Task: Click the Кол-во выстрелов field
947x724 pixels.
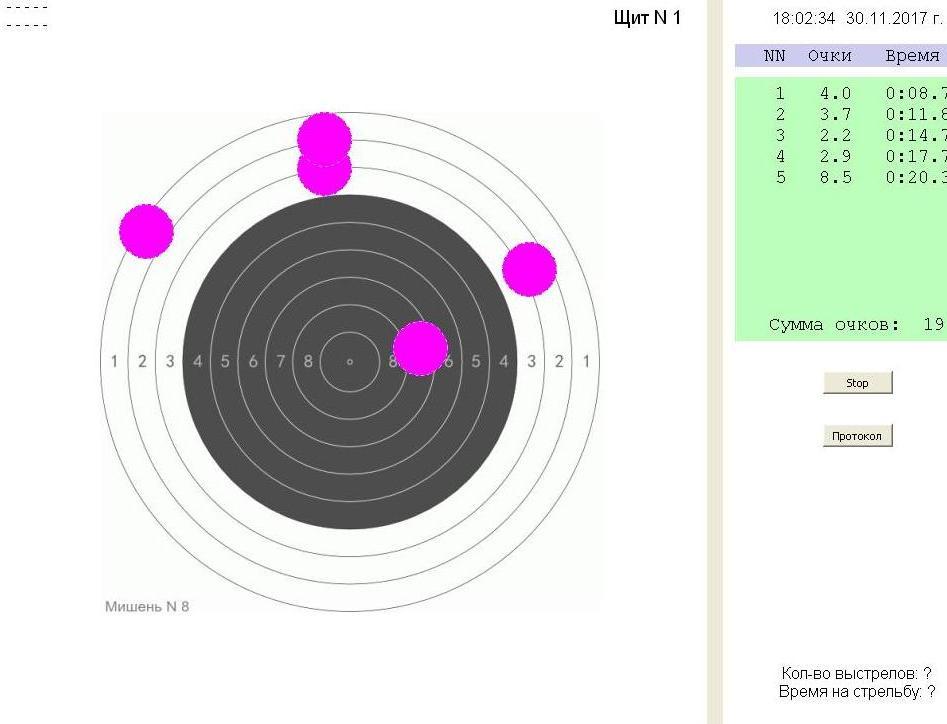Action: tap(856, 674)
